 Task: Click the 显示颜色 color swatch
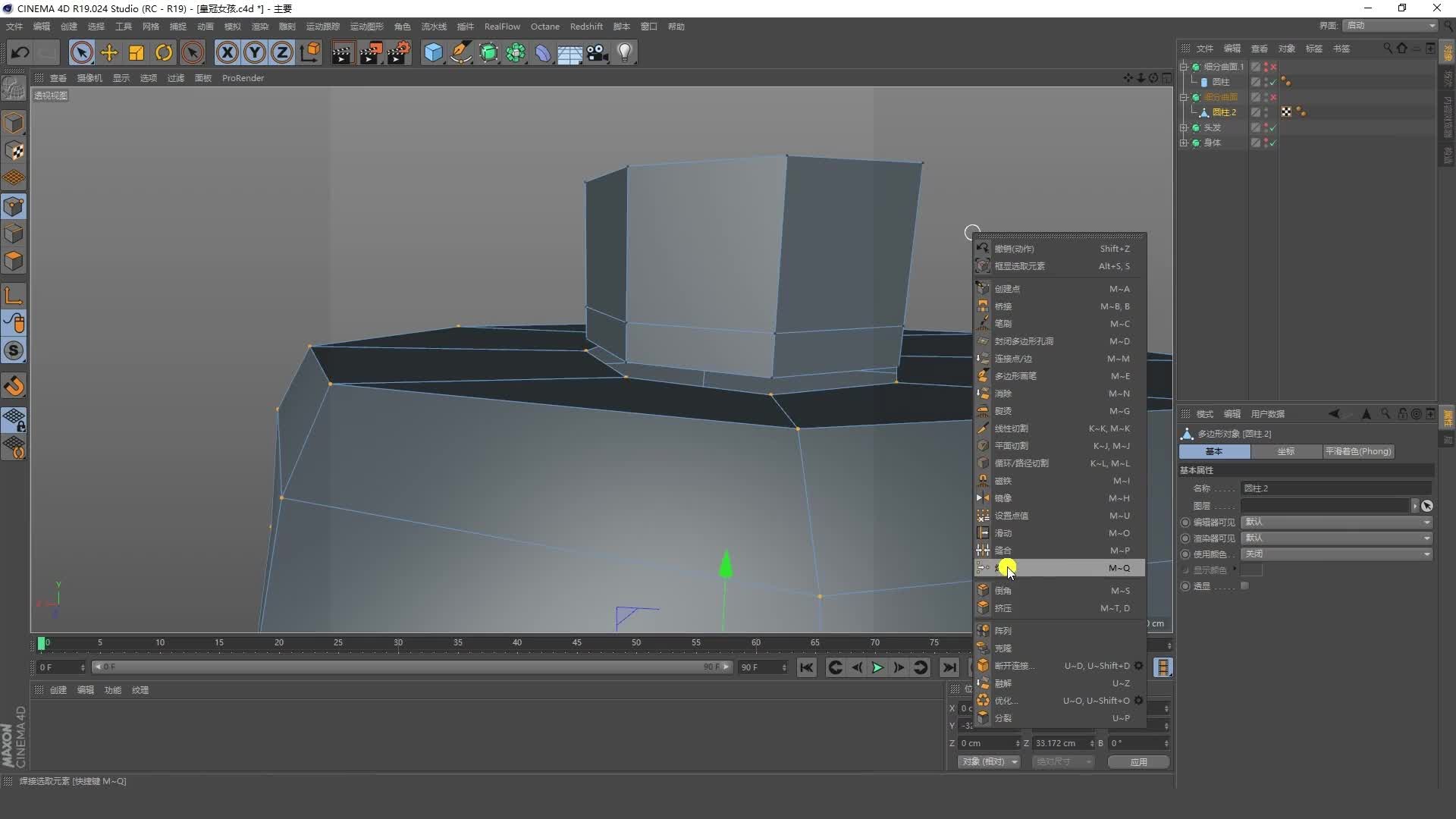tap(1251, 570)
